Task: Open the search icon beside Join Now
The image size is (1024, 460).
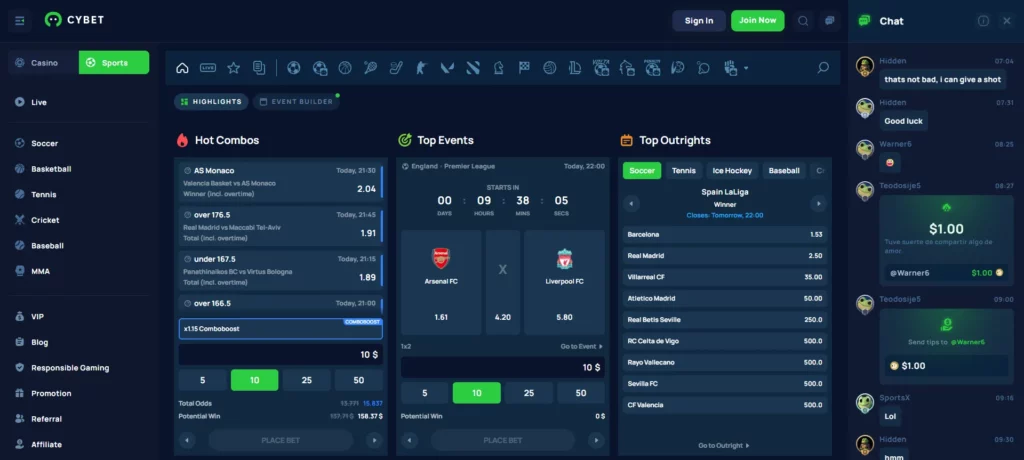Action: point(803,21)
